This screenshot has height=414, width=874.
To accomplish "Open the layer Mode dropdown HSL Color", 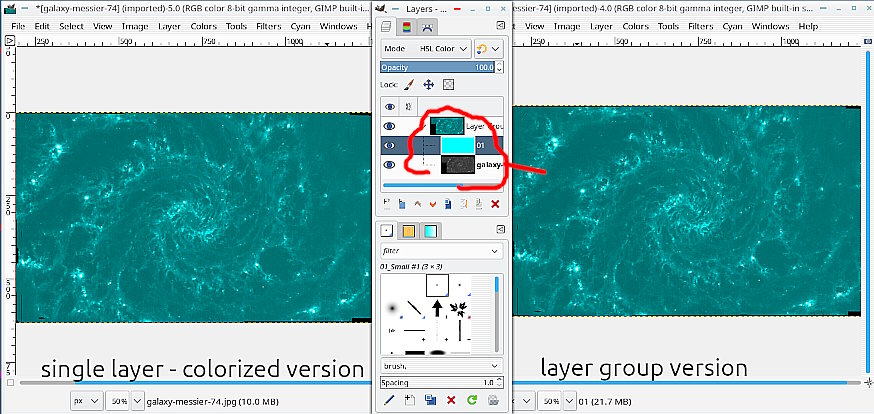I will [x=426, y=49].
